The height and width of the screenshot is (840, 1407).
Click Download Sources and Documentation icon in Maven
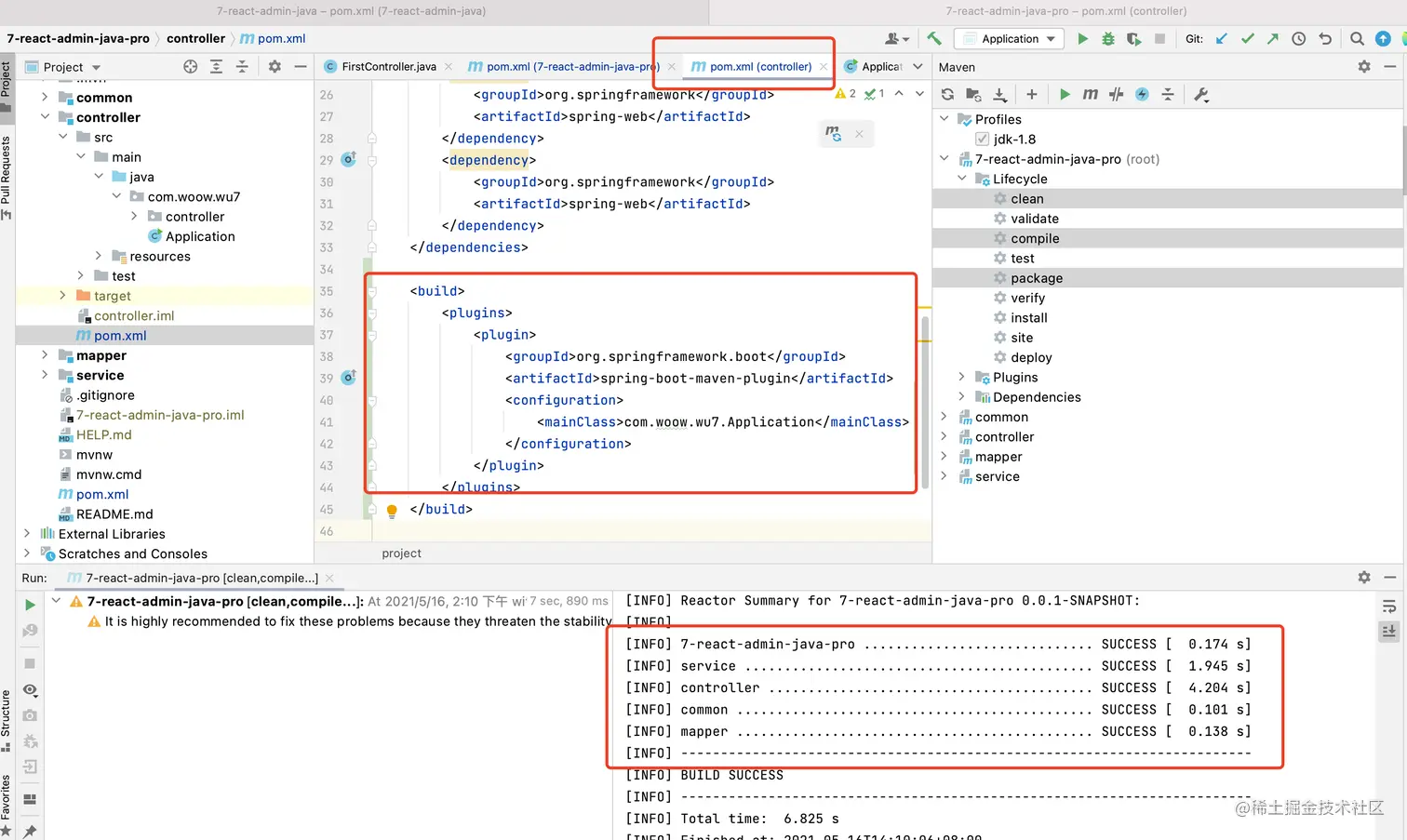tap(999, 94)
